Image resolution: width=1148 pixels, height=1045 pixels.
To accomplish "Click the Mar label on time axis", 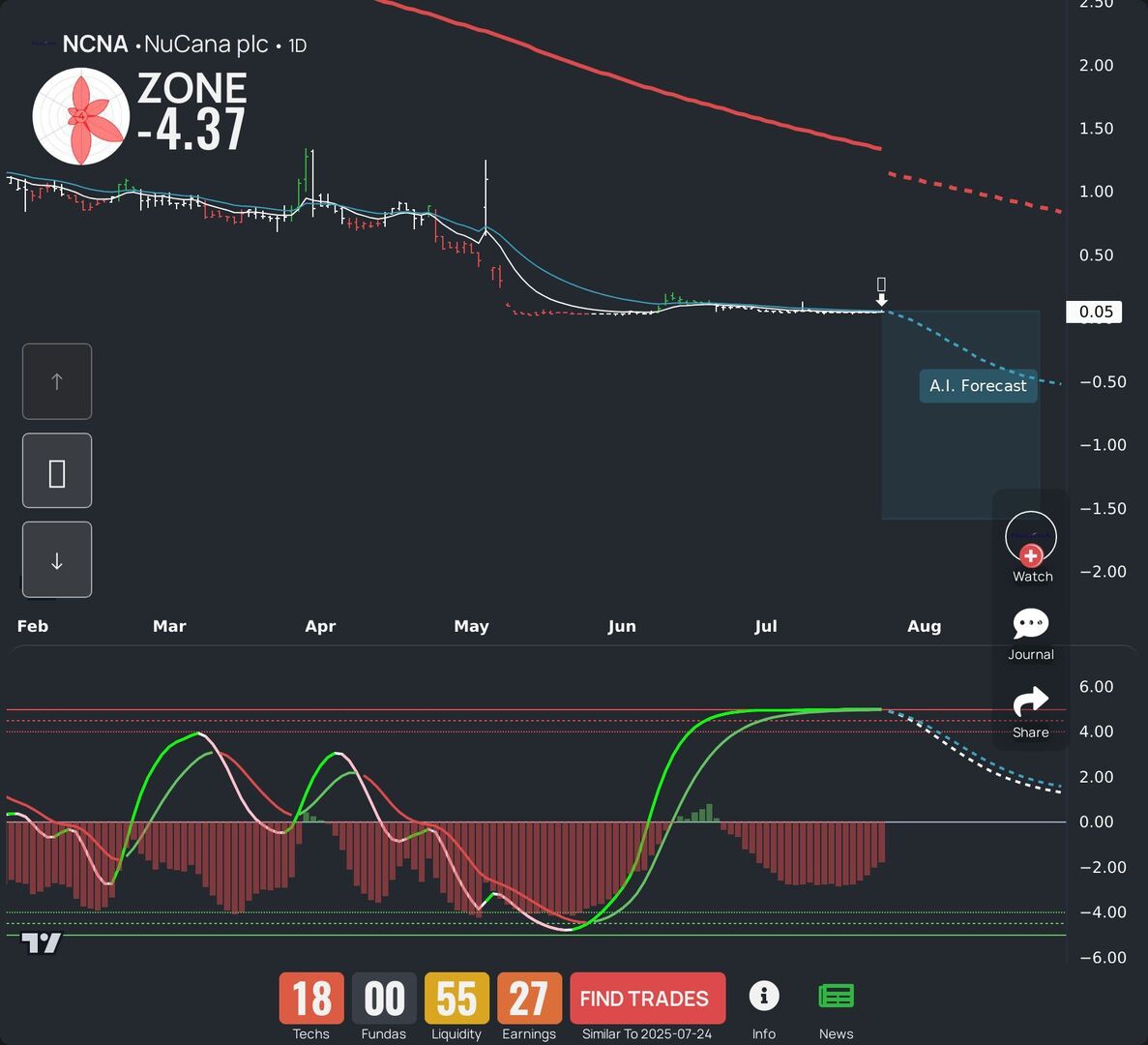I will [169, 626].
